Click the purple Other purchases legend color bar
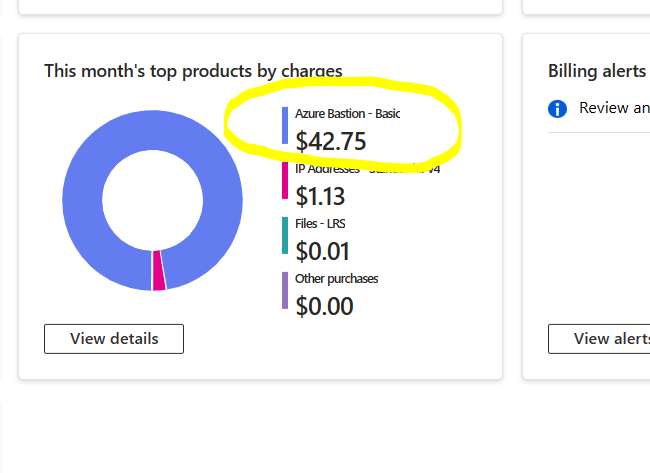Image resolution: width=650 pixels, height=473 pixels. click(285, 290)
